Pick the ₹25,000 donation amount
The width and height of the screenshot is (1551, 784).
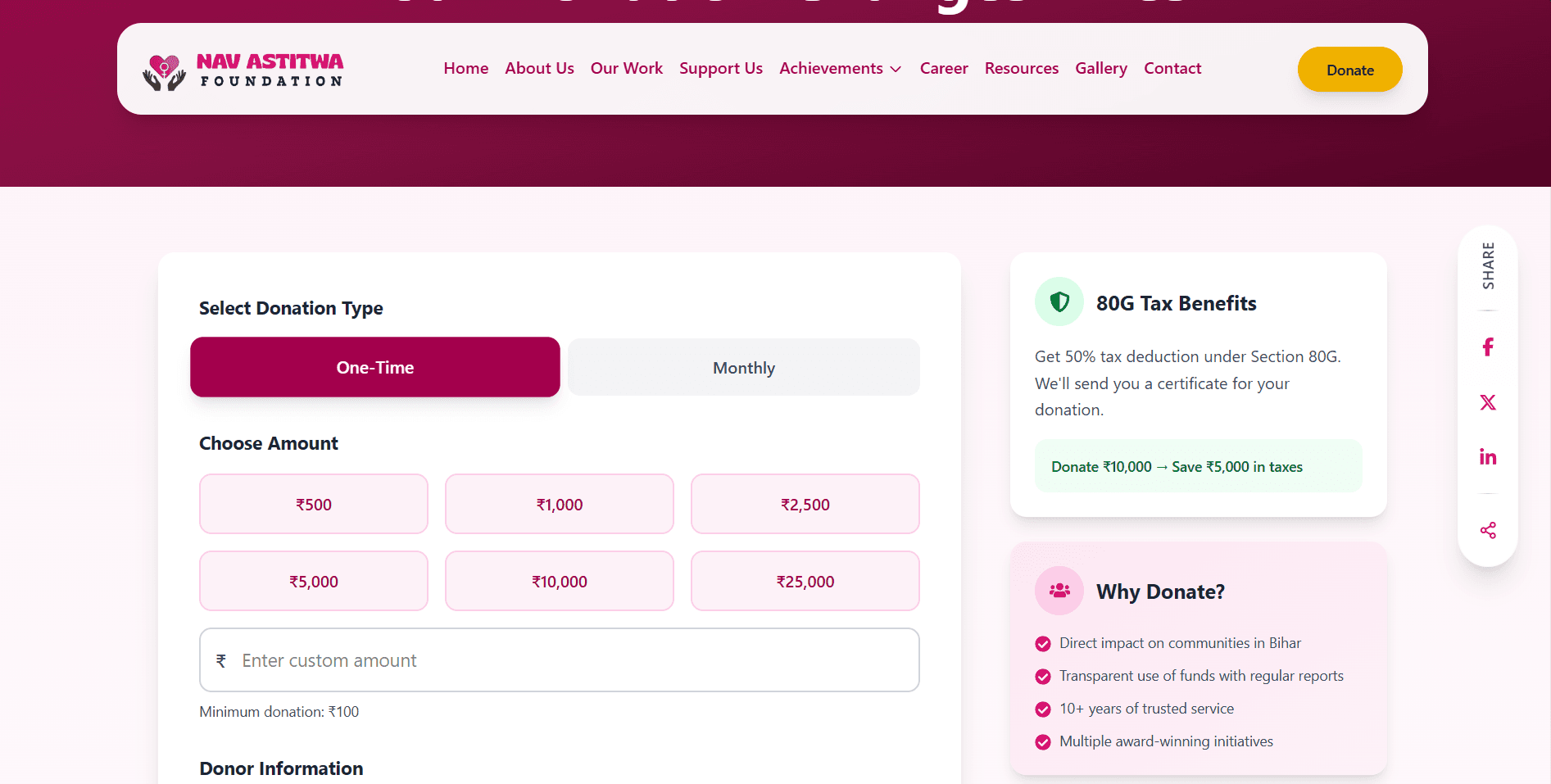click(x=805, y=582)
